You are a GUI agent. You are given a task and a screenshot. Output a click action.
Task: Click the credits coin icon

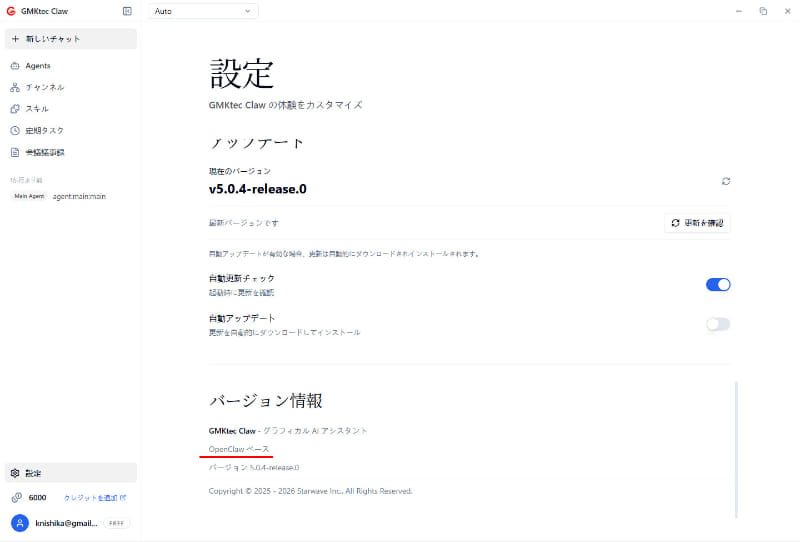coord(16,497)
